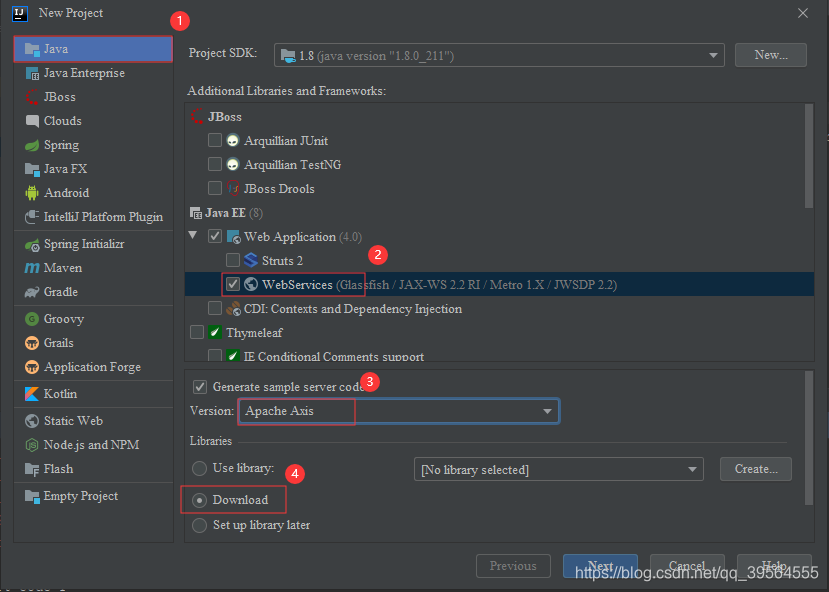Select Spring project type
829x592 pixels.
click(x=94, y=145)
